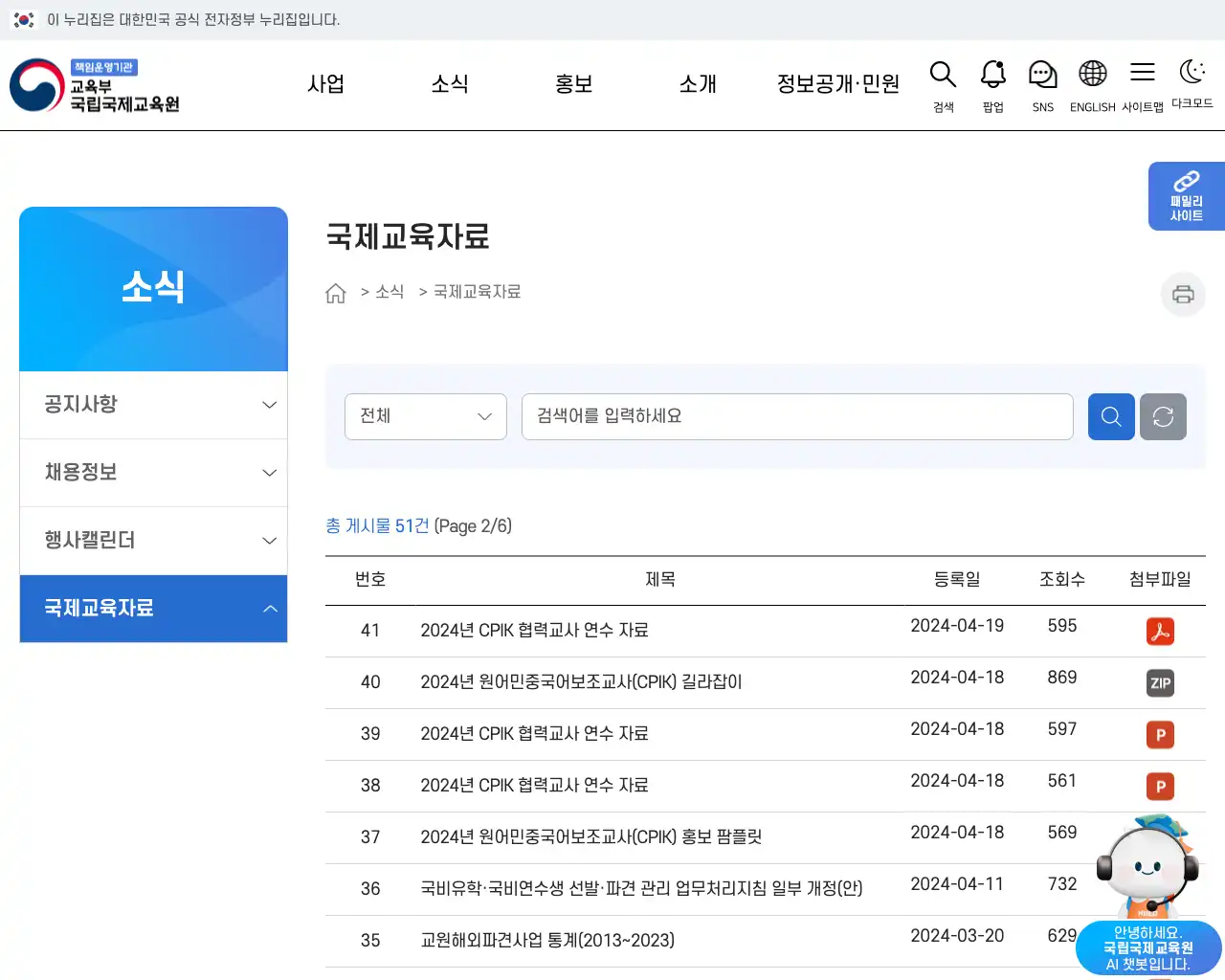
Task: Open the 정보공개·민원 top menu
Action: (x=838, y=84)
